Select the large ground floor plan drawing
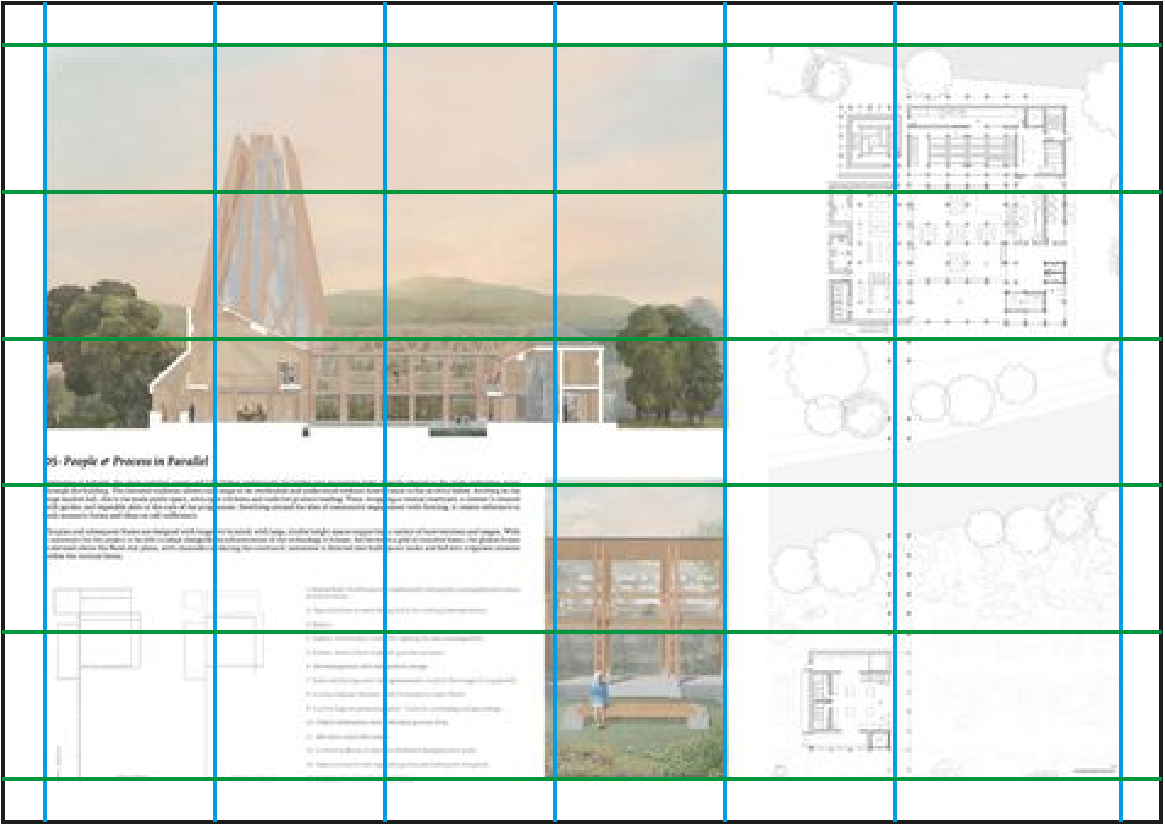 (953, 217)
